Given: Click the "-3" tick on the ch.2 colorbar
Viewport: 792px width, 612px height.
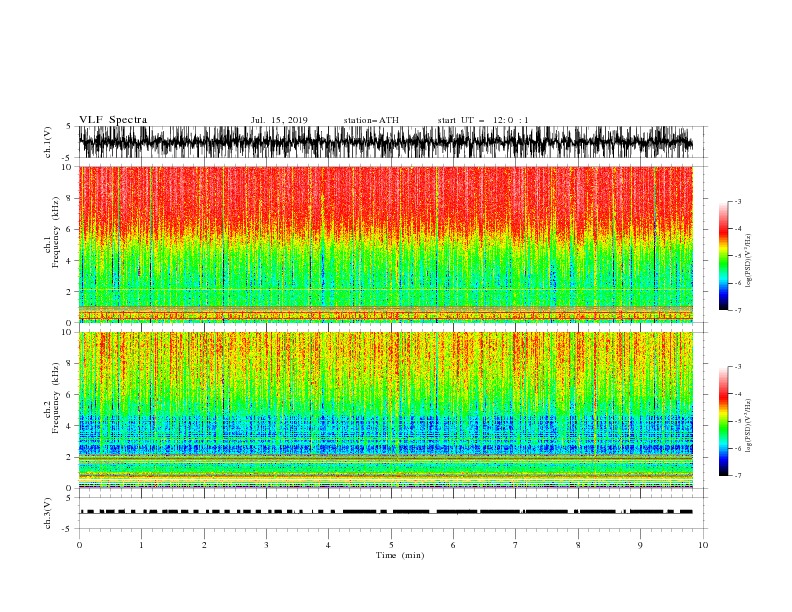Looking at the screenshot, I should (737, 367).
